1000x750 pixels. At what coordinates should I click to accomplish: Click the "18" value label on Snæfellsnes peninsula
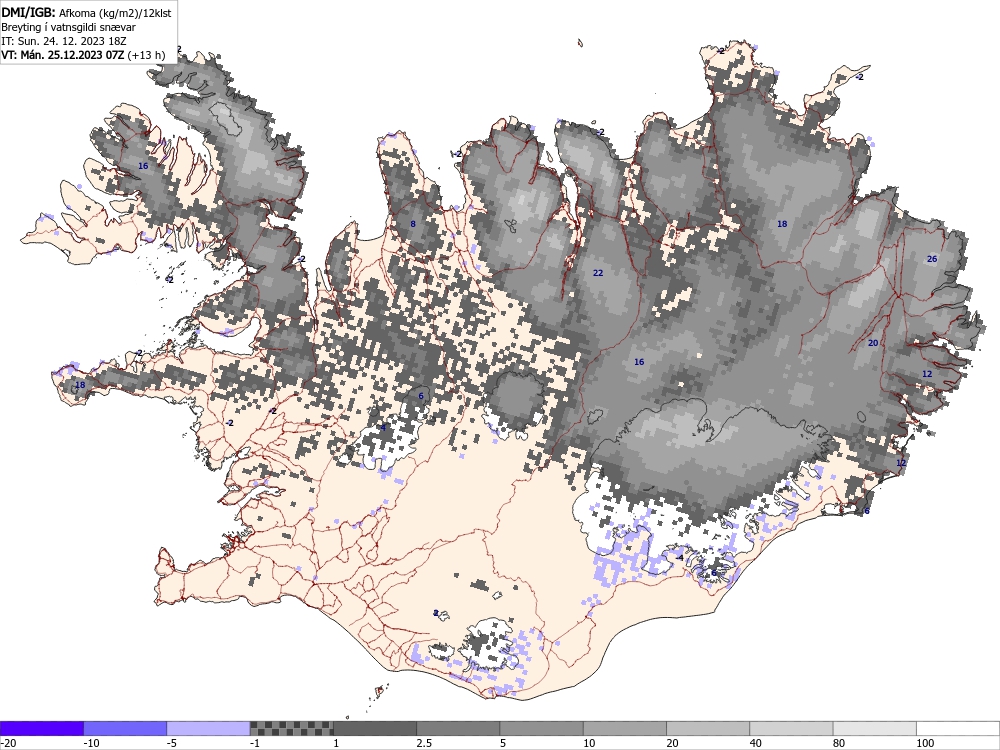[80, 385]
